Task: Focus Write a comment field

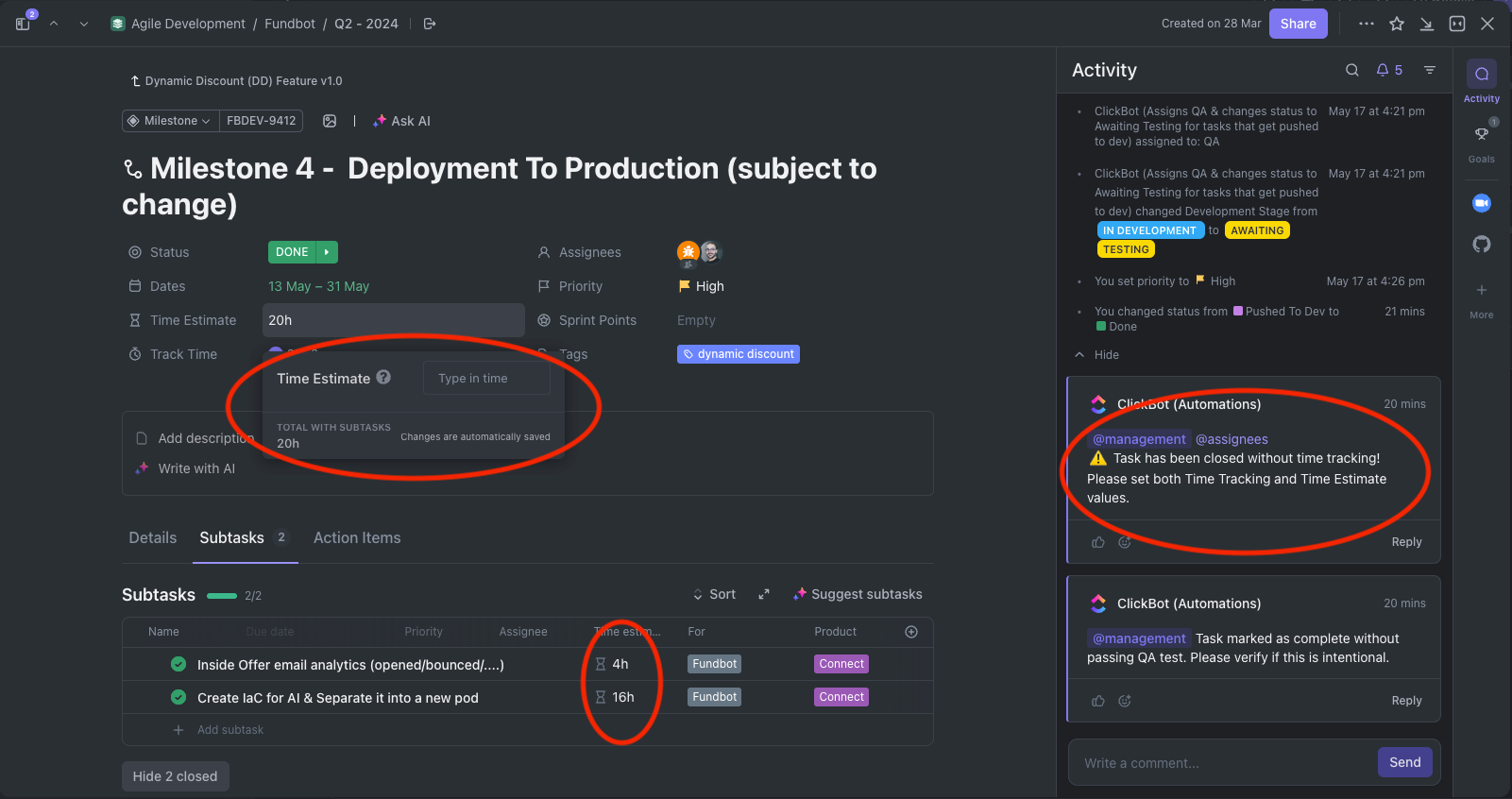Action: click(x=1222, y=763)
